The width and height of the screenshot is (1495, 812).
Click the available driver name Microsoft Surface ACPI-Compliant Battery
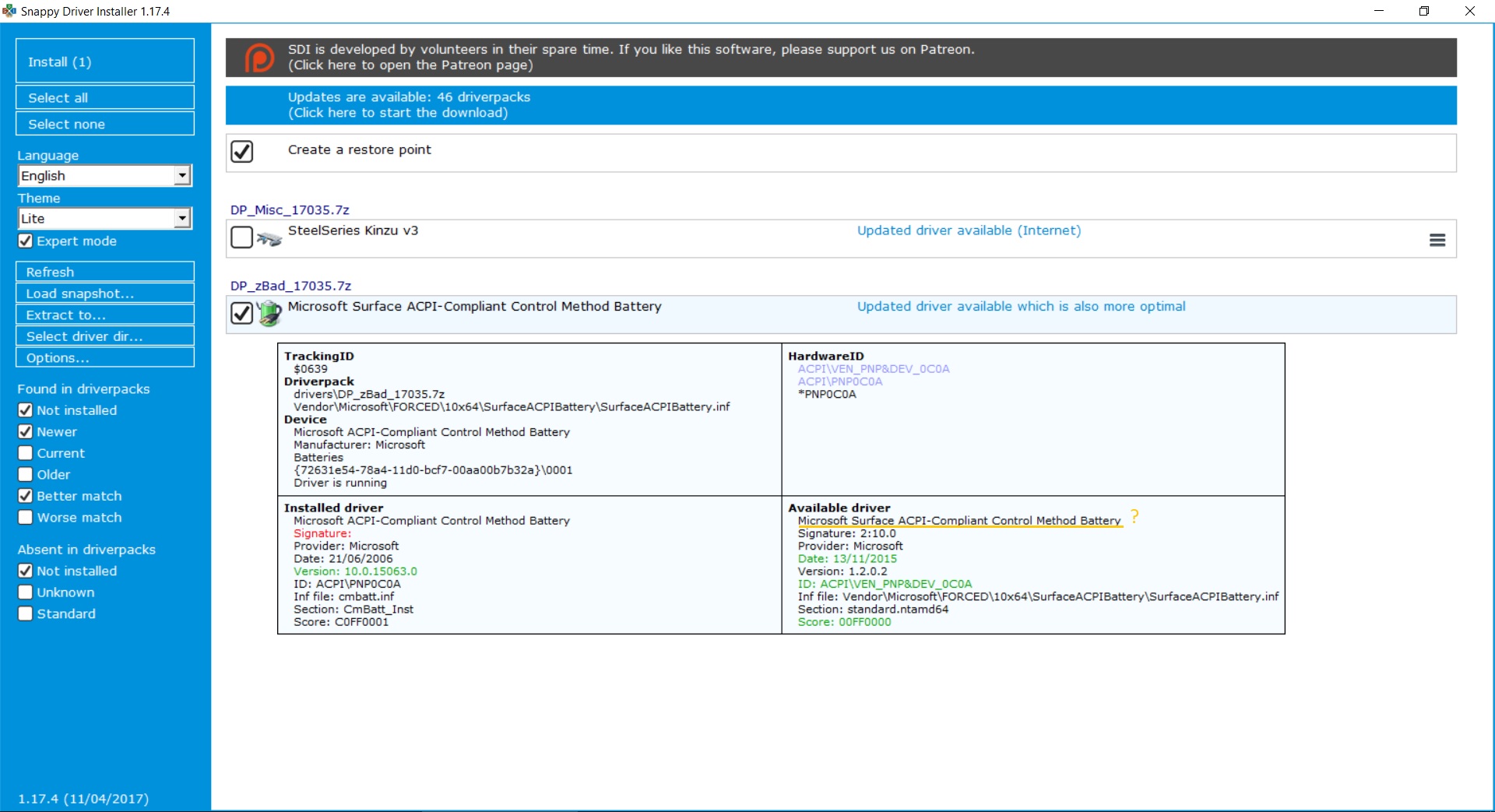pyautogui.click(x=959, y=521)
